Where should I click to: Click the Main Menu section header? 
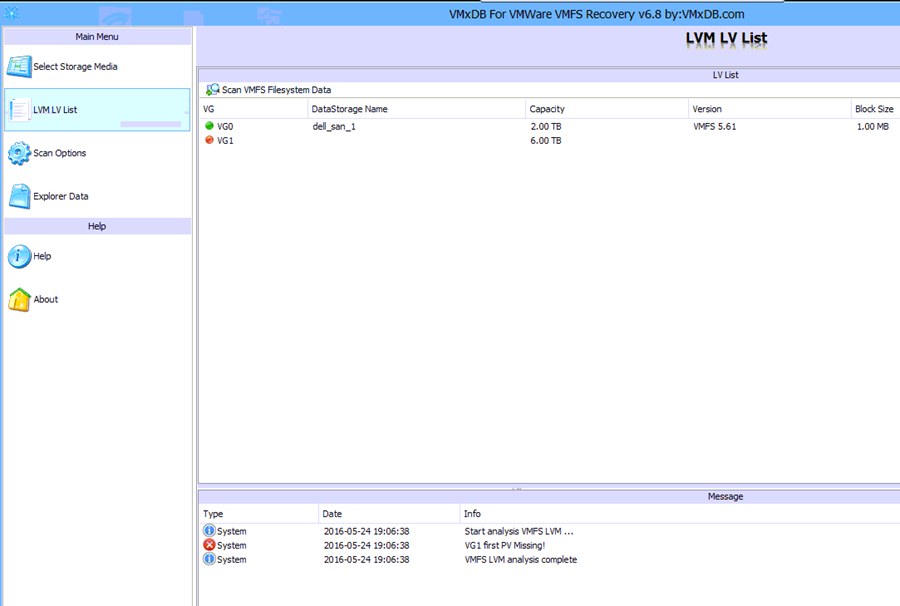click(97, 37)
